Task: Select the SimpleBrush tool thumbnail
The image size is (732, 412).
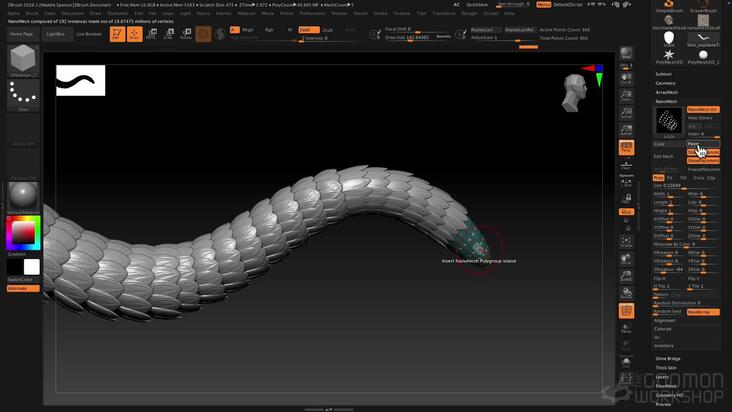Action: (x=669, y=6)
